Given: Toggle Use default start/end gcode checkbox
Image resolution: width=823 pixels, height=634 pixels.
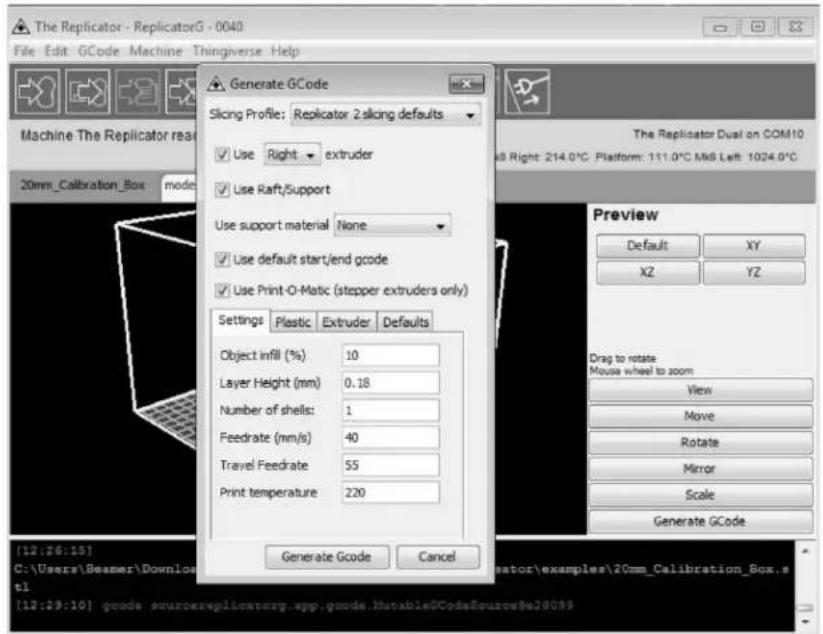Looking at the screenshot, I should [x=222, y=259].
